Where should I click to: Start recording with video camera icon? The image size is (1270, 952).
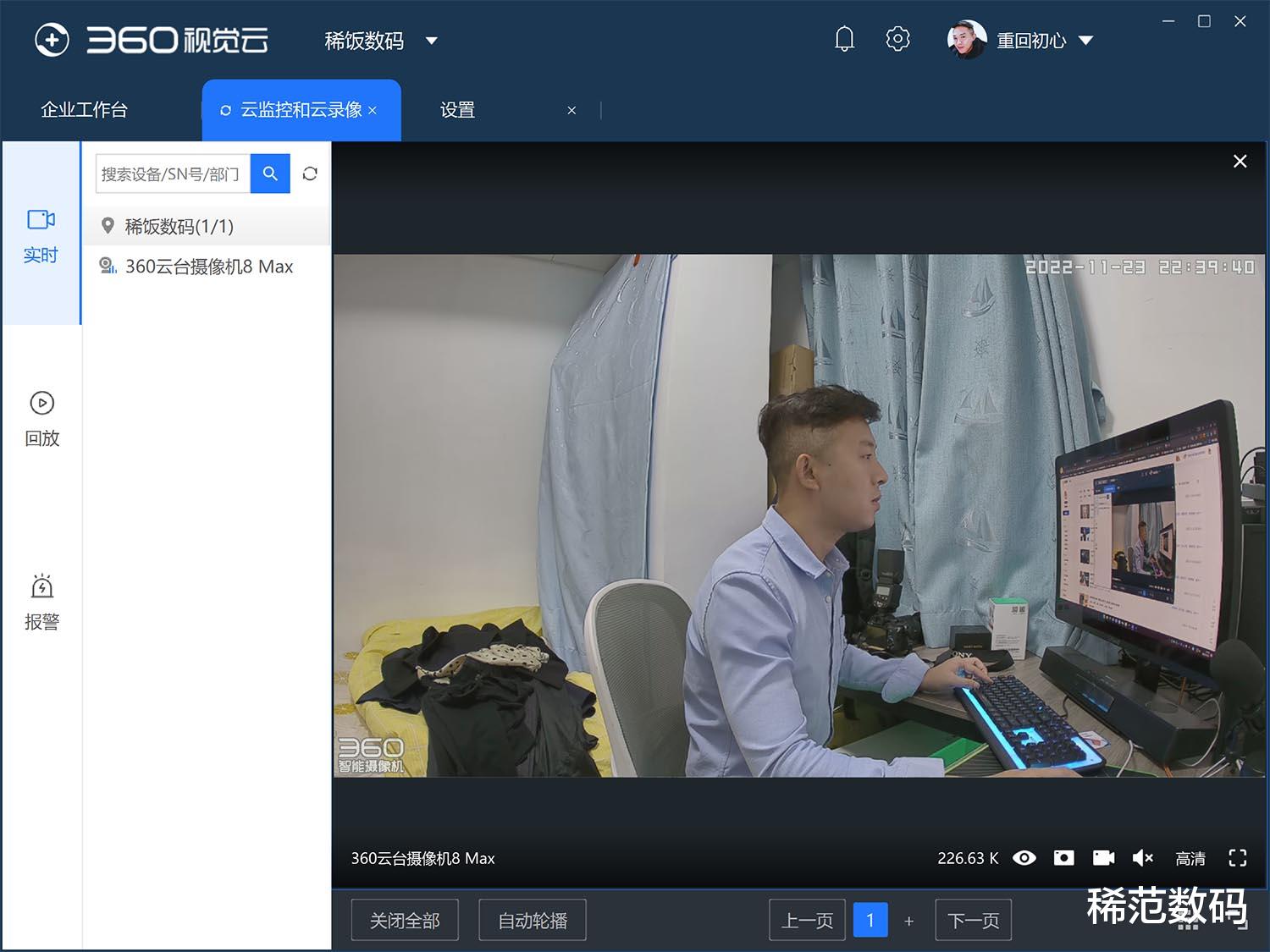1104,858
